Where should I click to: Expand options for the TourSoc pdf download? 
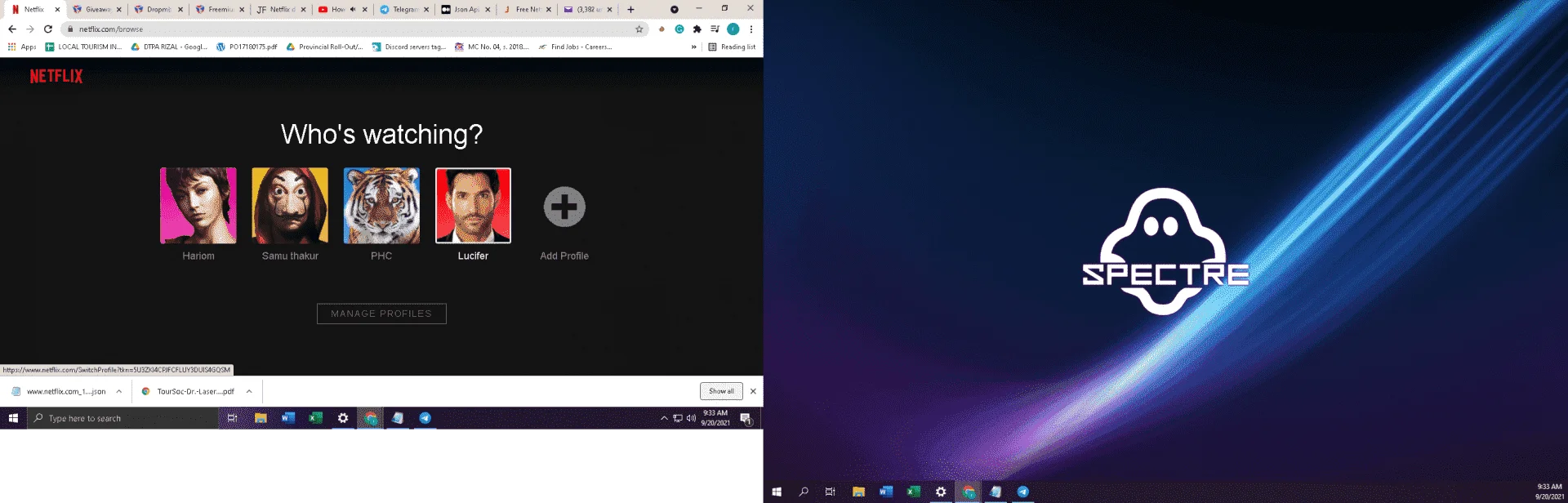[x=249, y=391]
